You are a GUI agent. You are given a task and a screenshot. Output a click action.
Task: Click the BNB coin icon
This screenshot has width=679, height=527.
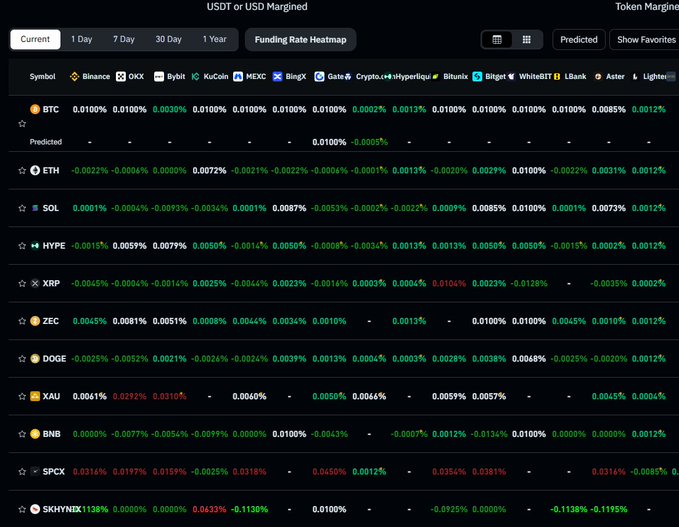tap(35, 434)
